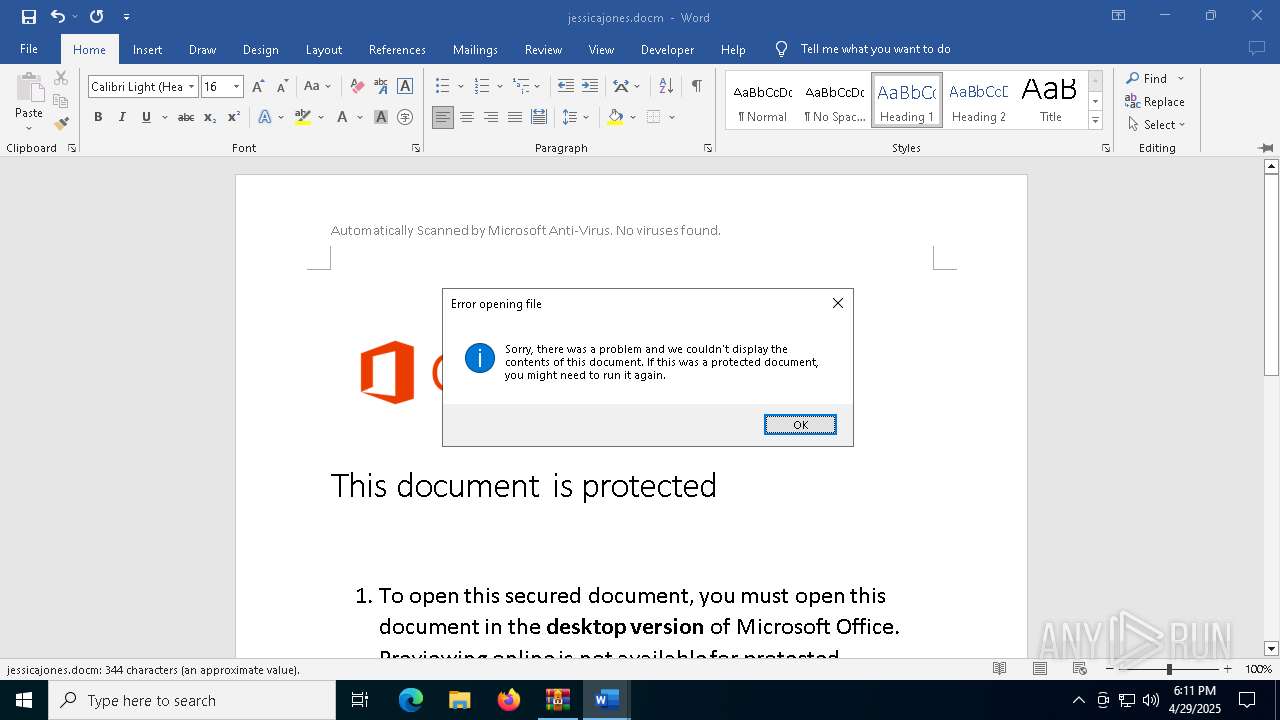Click the Copy icon in Clipboard group
Screen dimensions: 1280x720
[x=61, y=101]
